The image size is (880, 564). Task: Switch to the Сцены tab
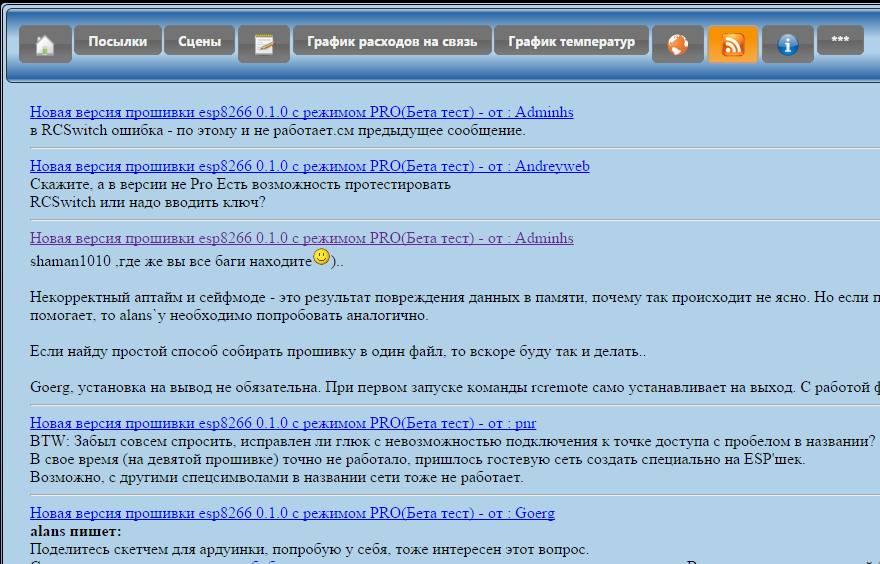tap(199, 40)
